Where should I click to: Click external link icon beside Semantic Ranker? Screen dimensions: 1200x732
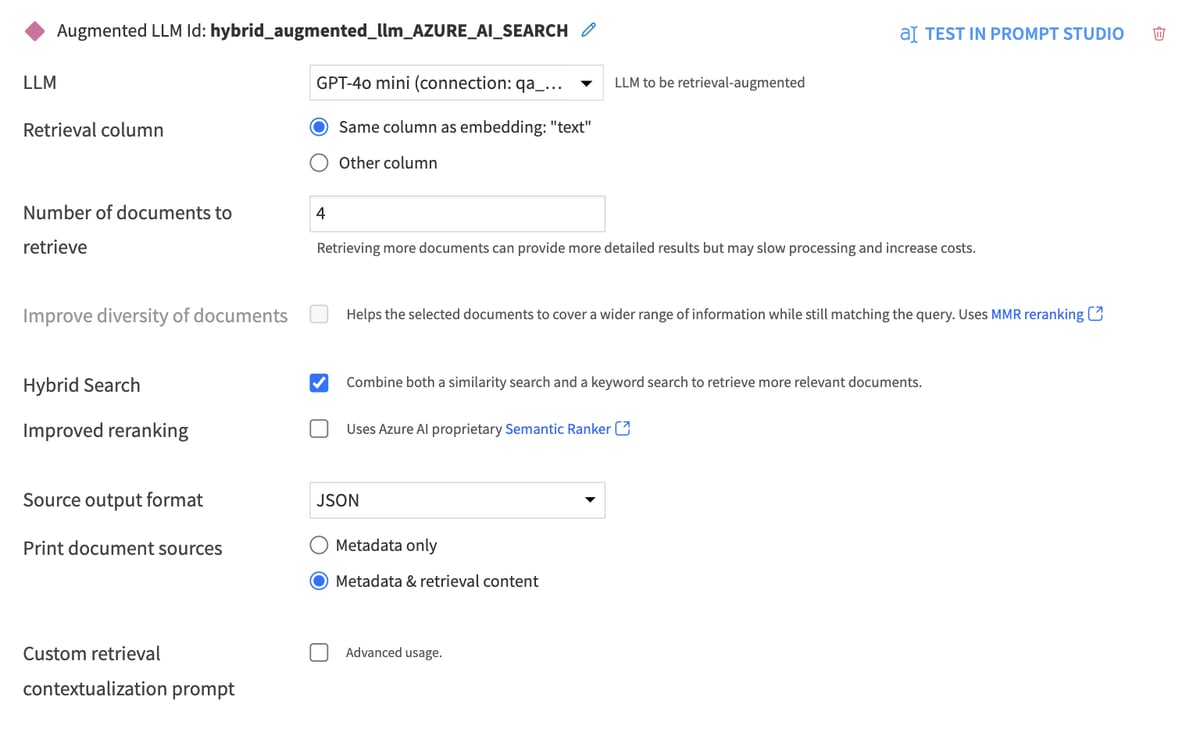[x=623, y=429]
